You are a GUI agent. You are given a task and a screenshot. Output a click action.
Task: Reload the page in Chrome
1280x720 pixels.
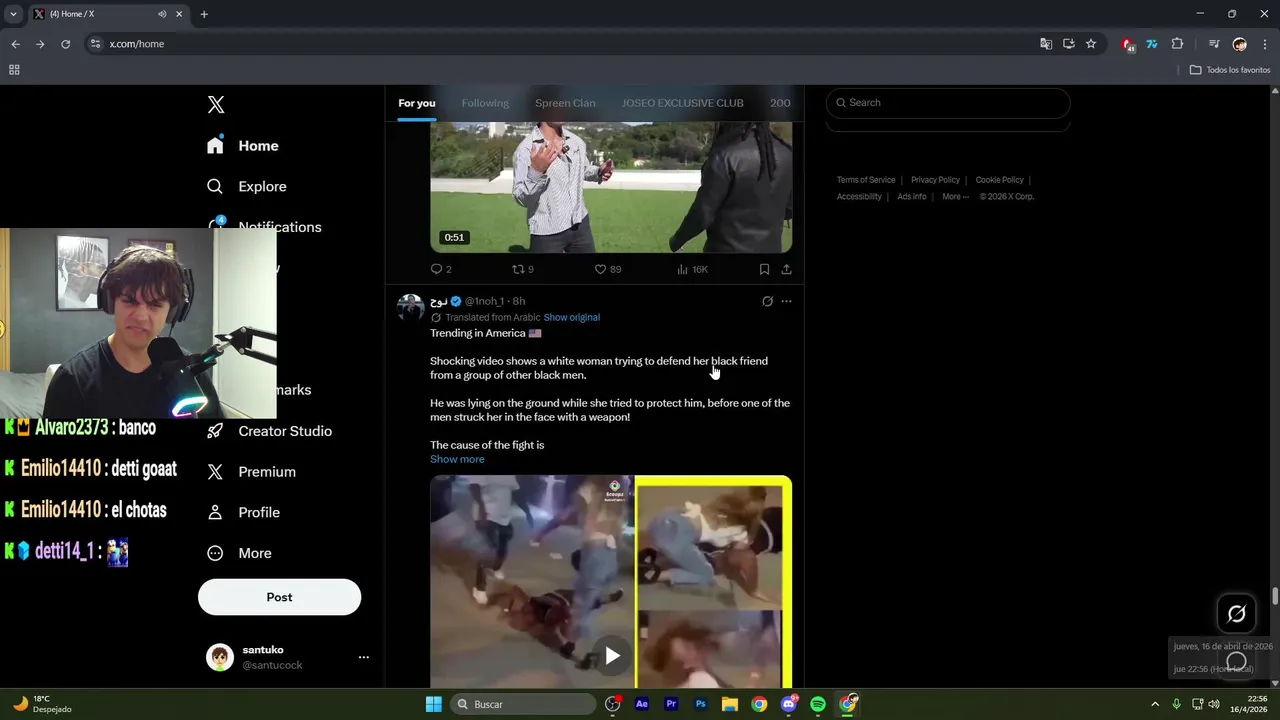coord(66,44)
